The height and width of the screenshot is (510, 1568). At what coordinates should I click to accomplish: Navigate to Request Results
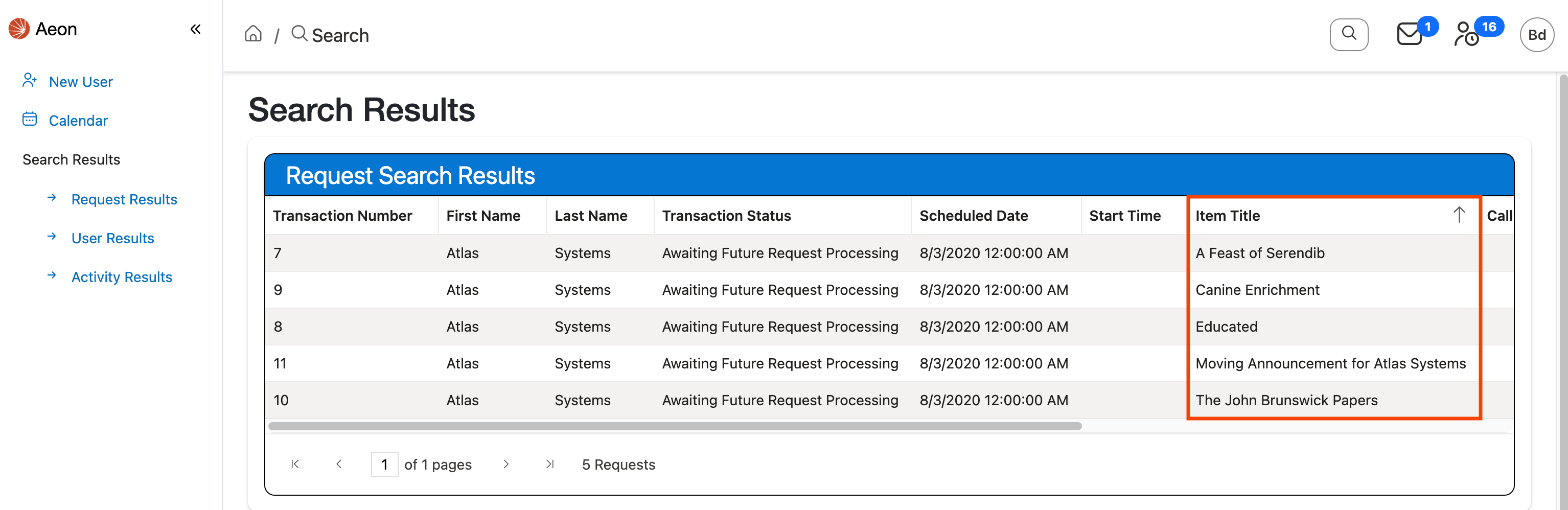(124, 199)
